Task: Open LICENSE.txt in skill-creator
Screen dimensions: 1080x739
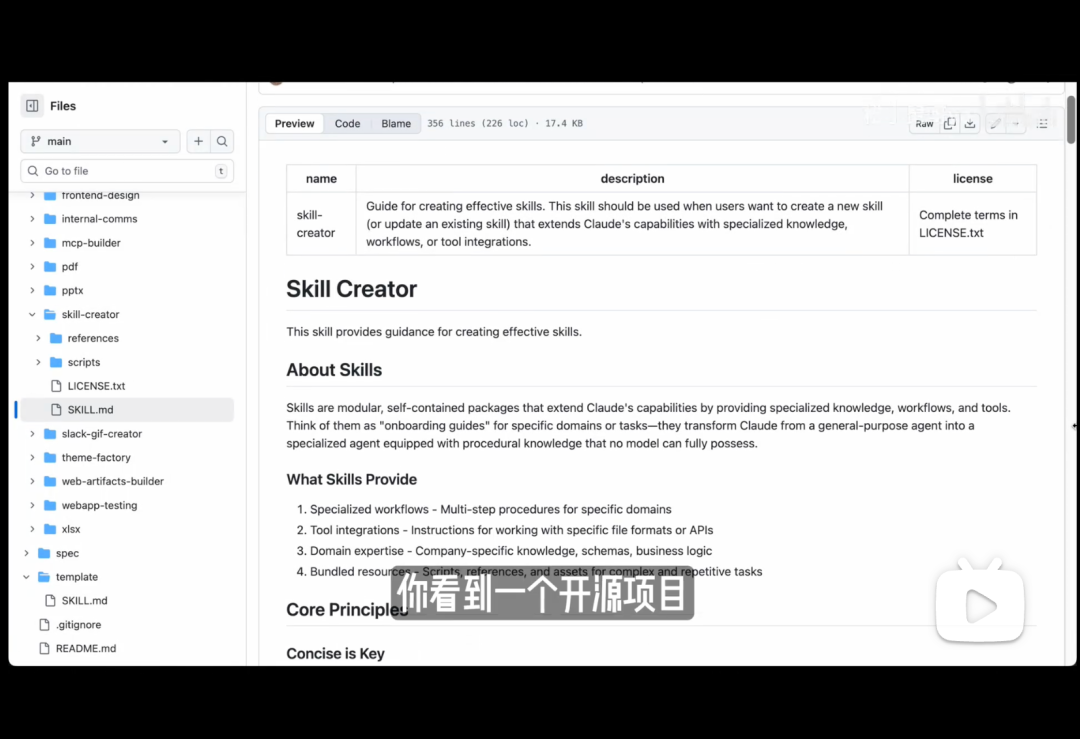Action: coord(96,386)
